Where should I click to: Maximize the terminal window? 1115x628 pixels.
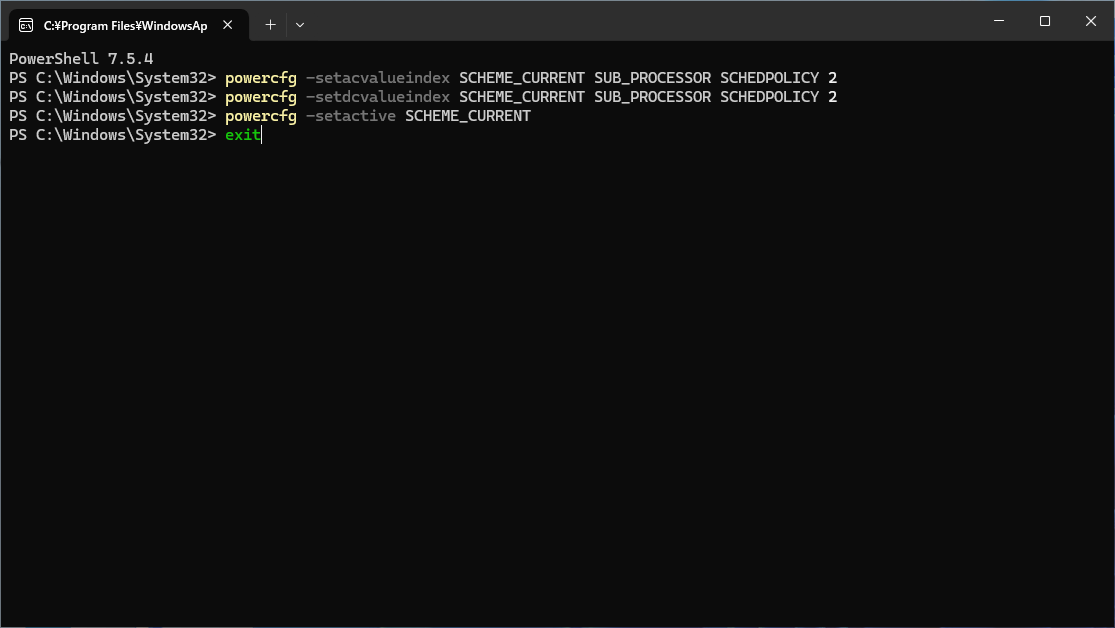point(1045,21)
